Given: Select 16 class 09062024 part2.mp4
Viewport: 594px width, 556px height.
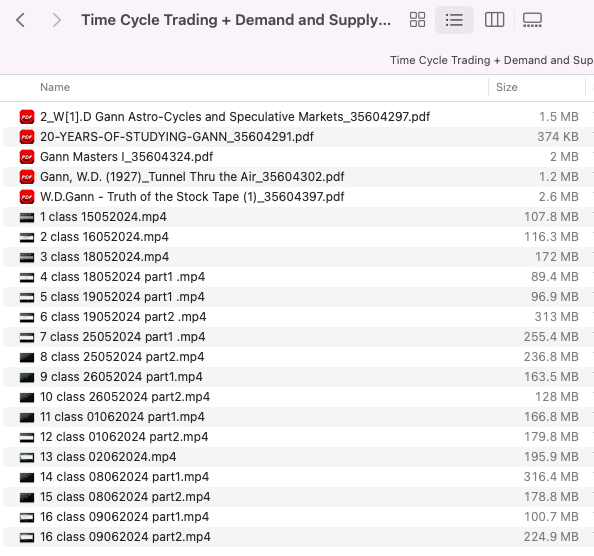Looking at the screenshot, I should [x=298, y=537].
